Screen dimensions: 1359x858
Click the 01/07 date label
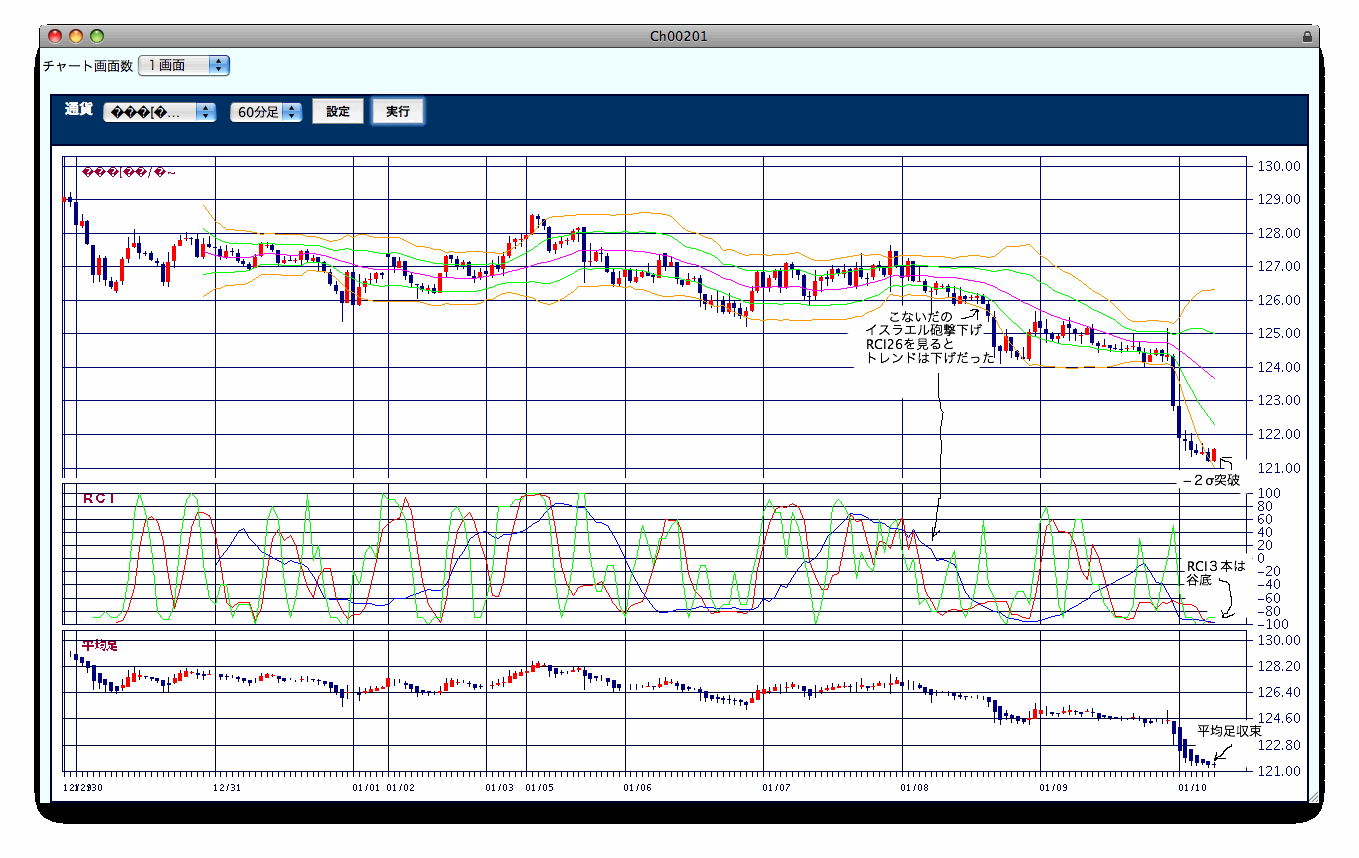[777, 788]
